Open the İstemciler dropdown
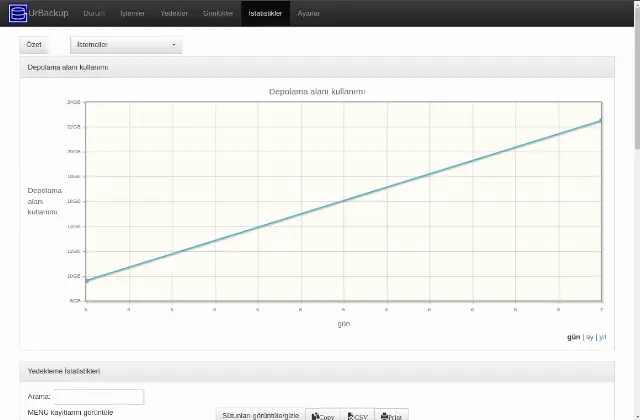 click(126, 45)
